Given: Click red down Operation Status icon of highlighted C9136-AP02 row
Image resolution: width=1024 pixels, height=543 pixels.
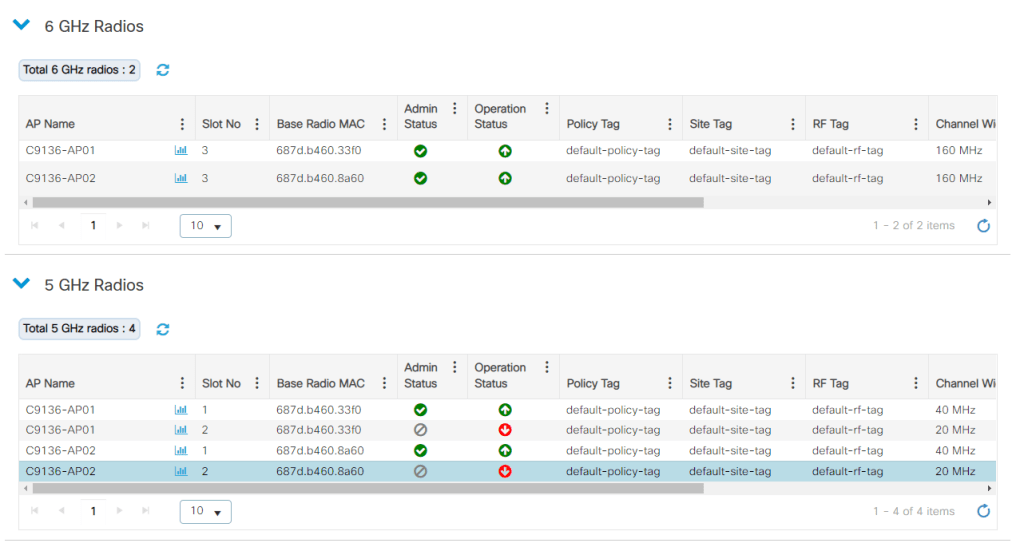Looking at the screenshot, I should point(505,472).
